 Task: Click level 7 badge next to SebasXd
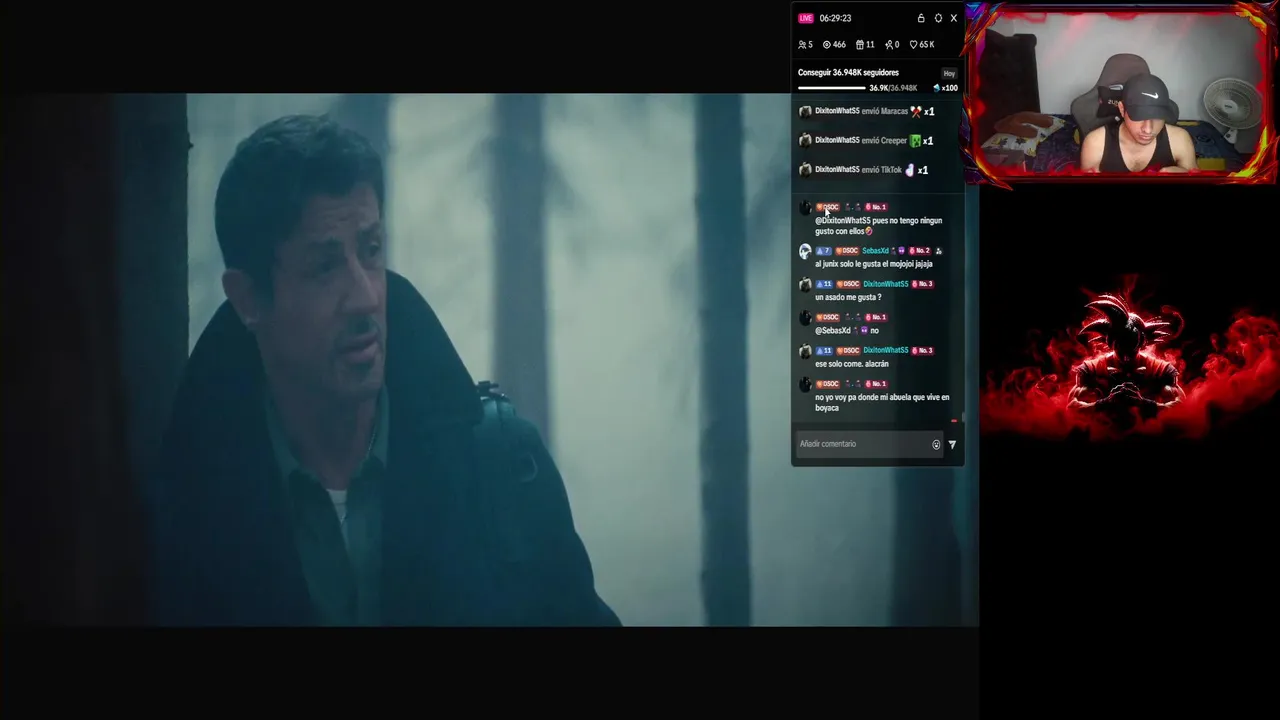(823, 251)
